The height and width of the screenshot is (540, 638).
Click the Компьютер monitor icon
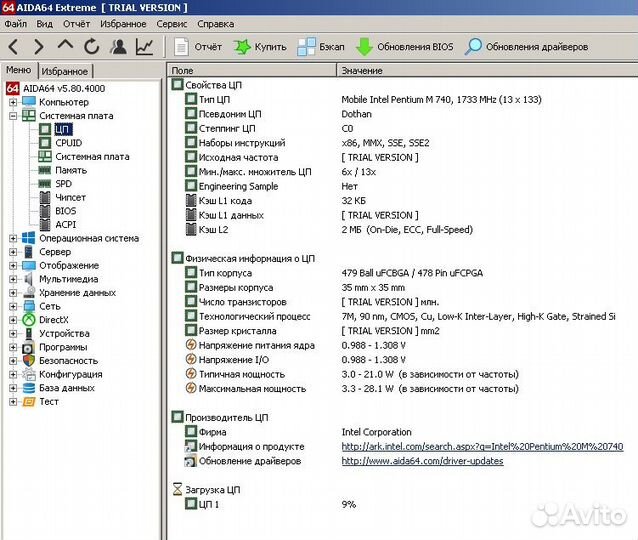(28, 102)
